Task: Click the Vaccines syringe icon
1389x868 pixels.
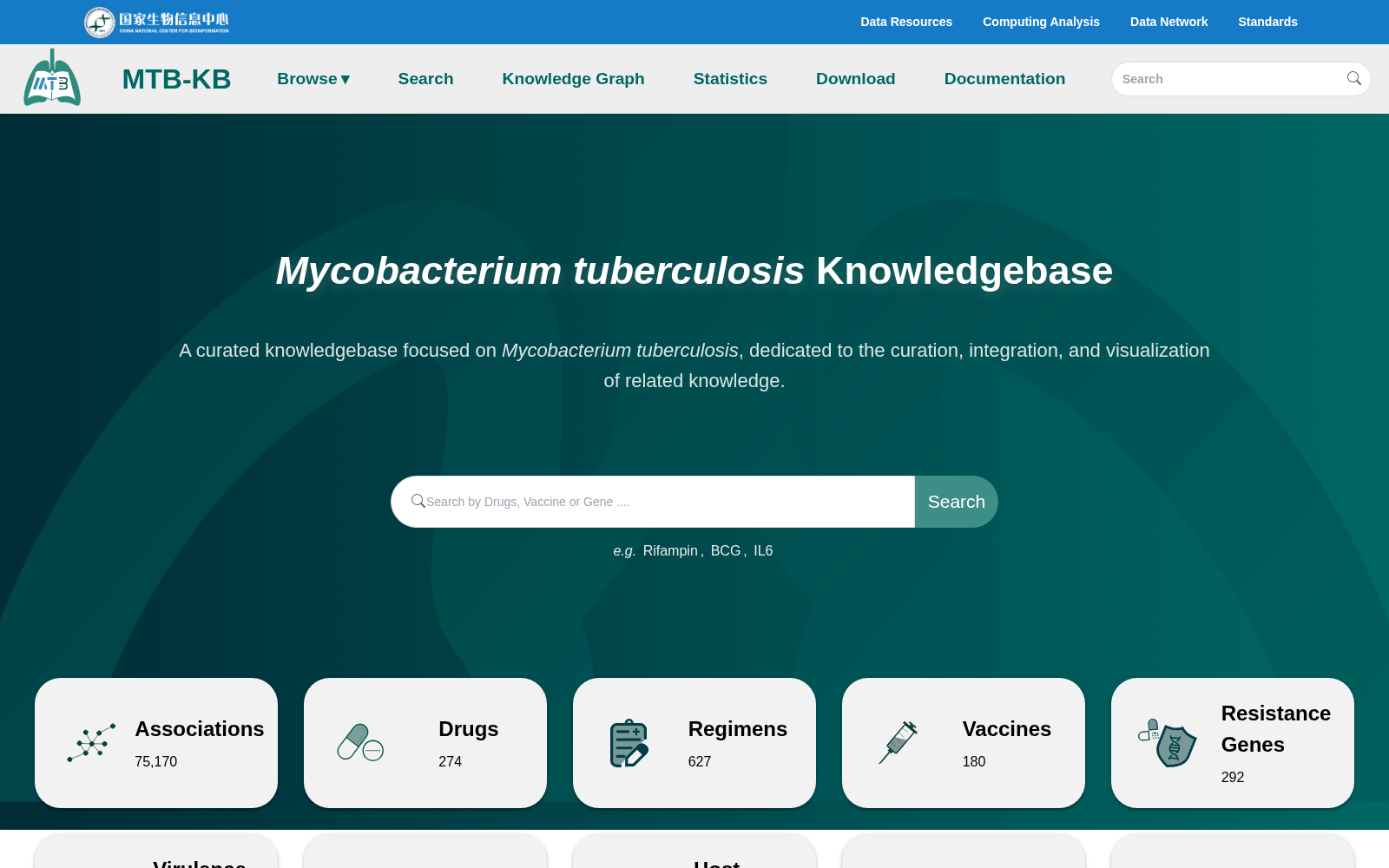Action: click(x=899, y=743)
